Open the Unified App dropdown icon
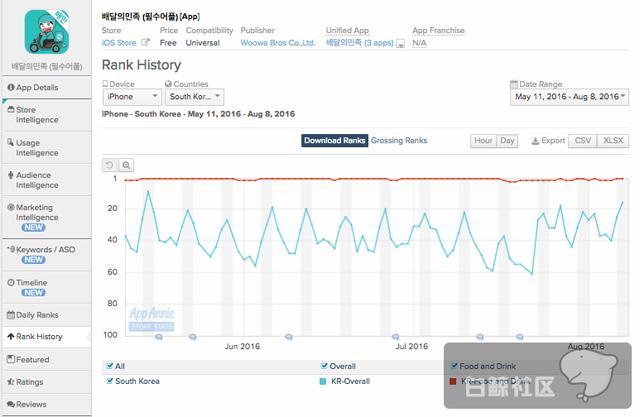Screen dimensions: 640x417 click(400, 44)
